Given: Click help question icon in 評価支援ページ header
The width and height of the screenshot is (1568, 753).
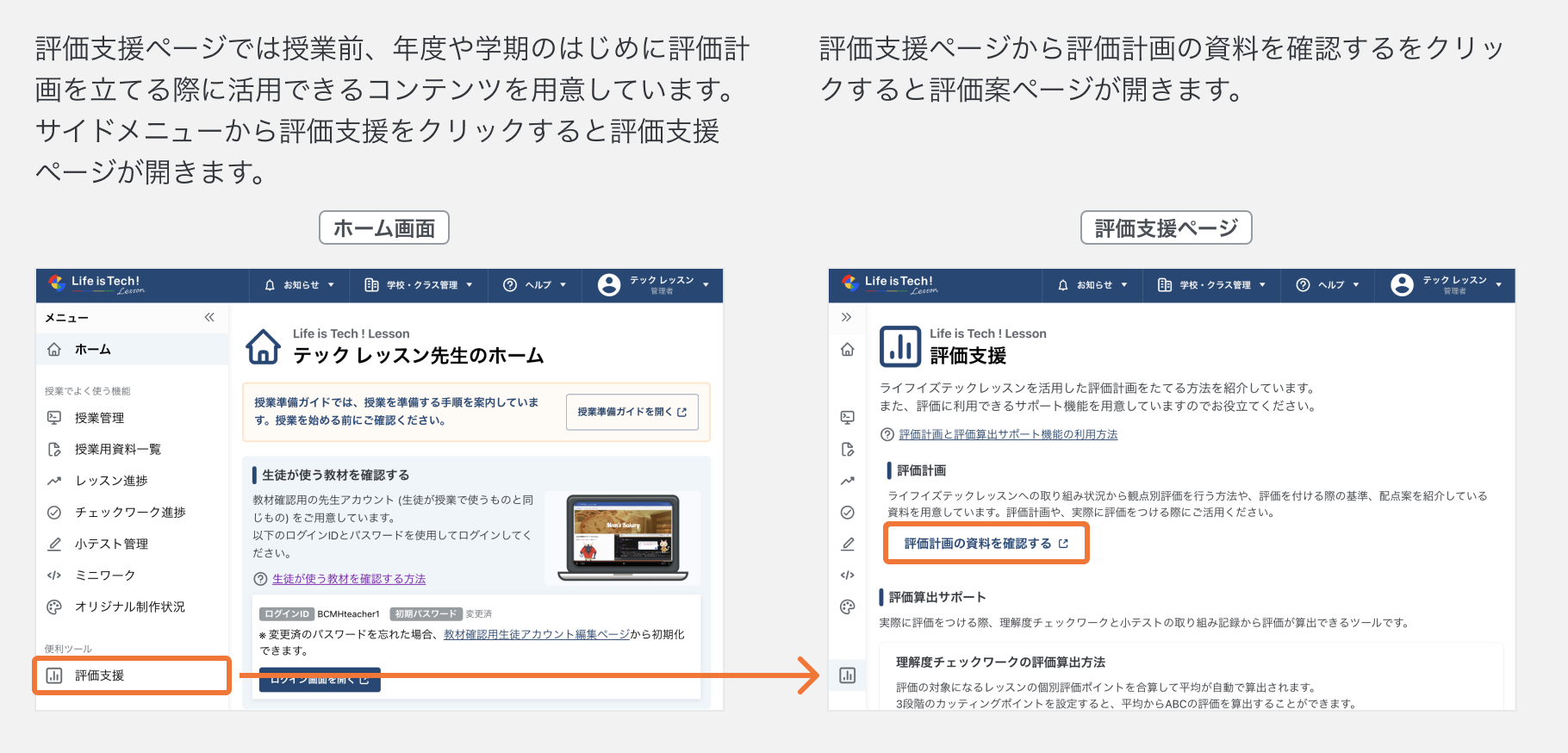Looking at the screenshot, I should (1304, 285).
